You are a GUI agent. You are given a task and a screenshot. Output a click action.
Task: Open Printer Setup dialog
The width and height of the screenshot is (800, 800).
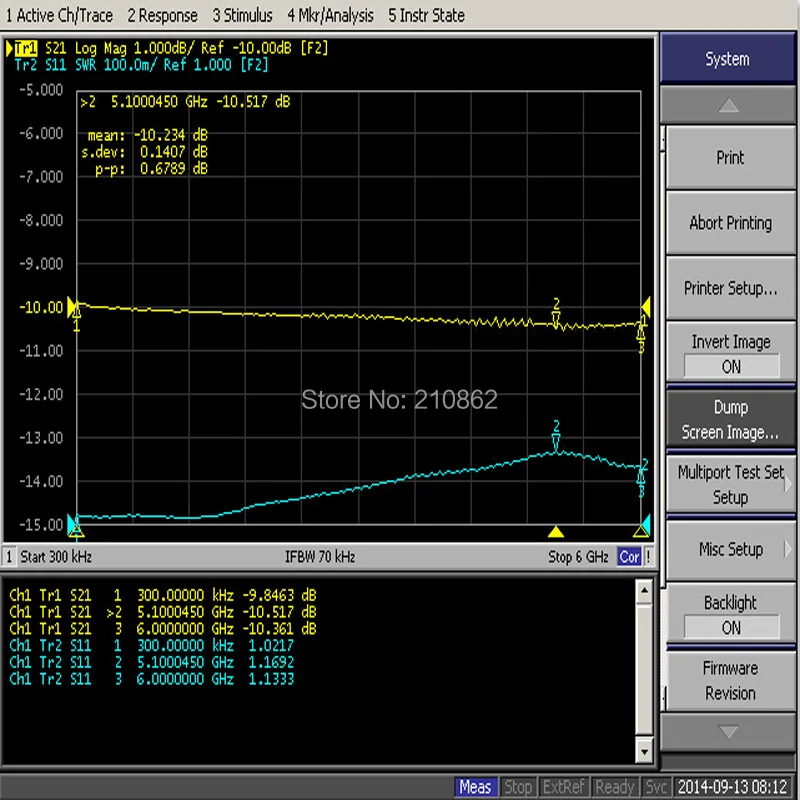coord(730,288)
